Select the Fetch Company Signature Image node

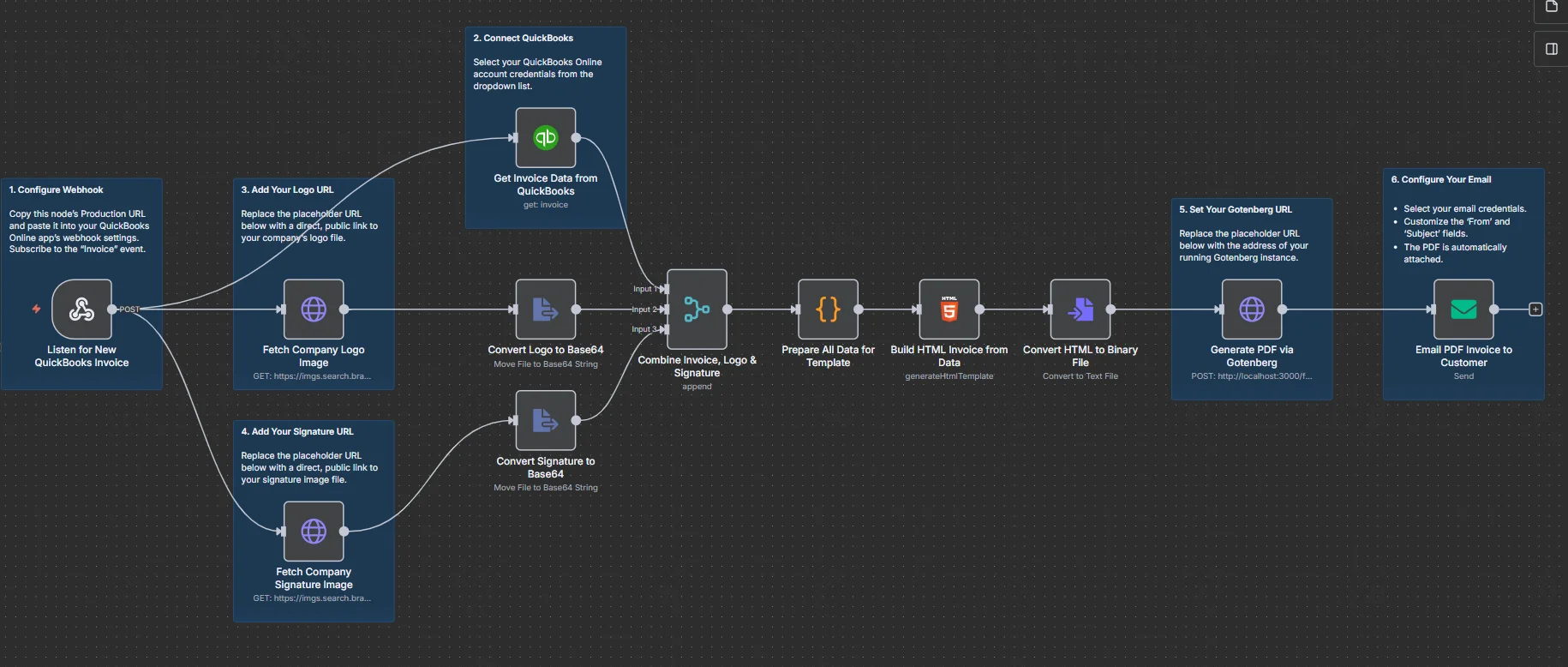[x=314, y=532]
